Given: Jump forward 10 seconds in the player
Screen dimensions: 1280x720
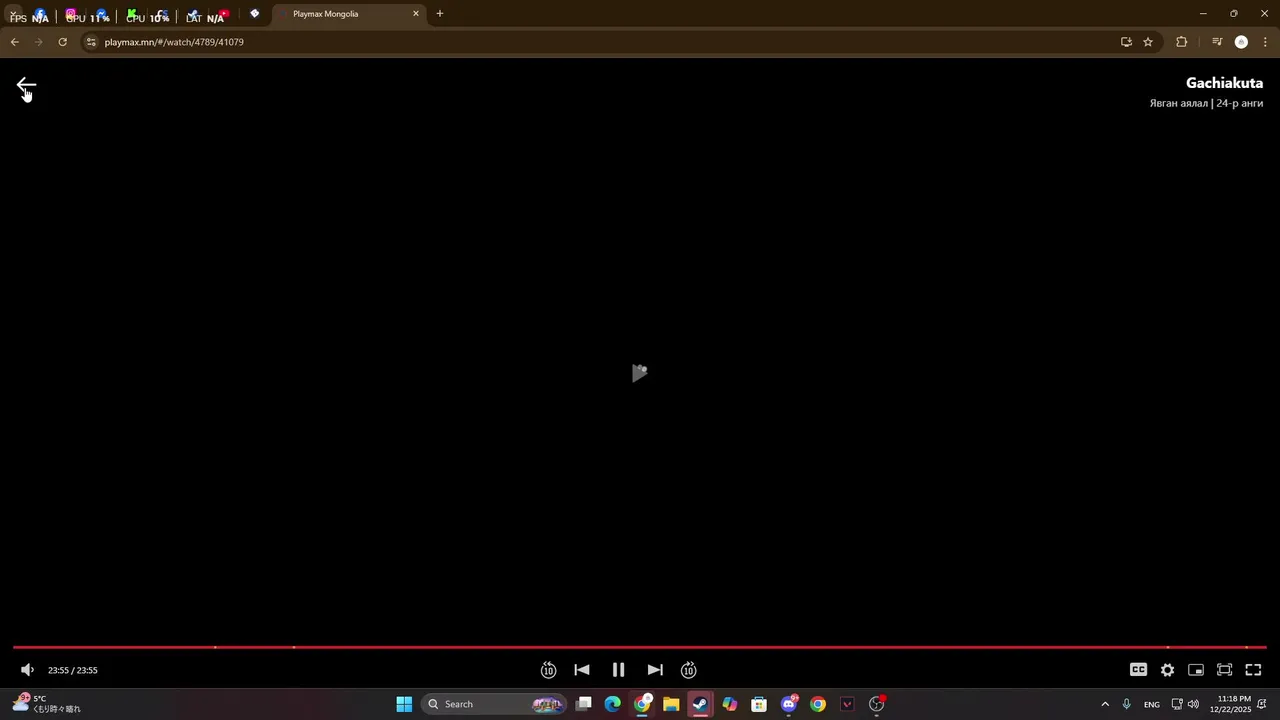Looking at the screenshot, I should [x=689, y=670].
